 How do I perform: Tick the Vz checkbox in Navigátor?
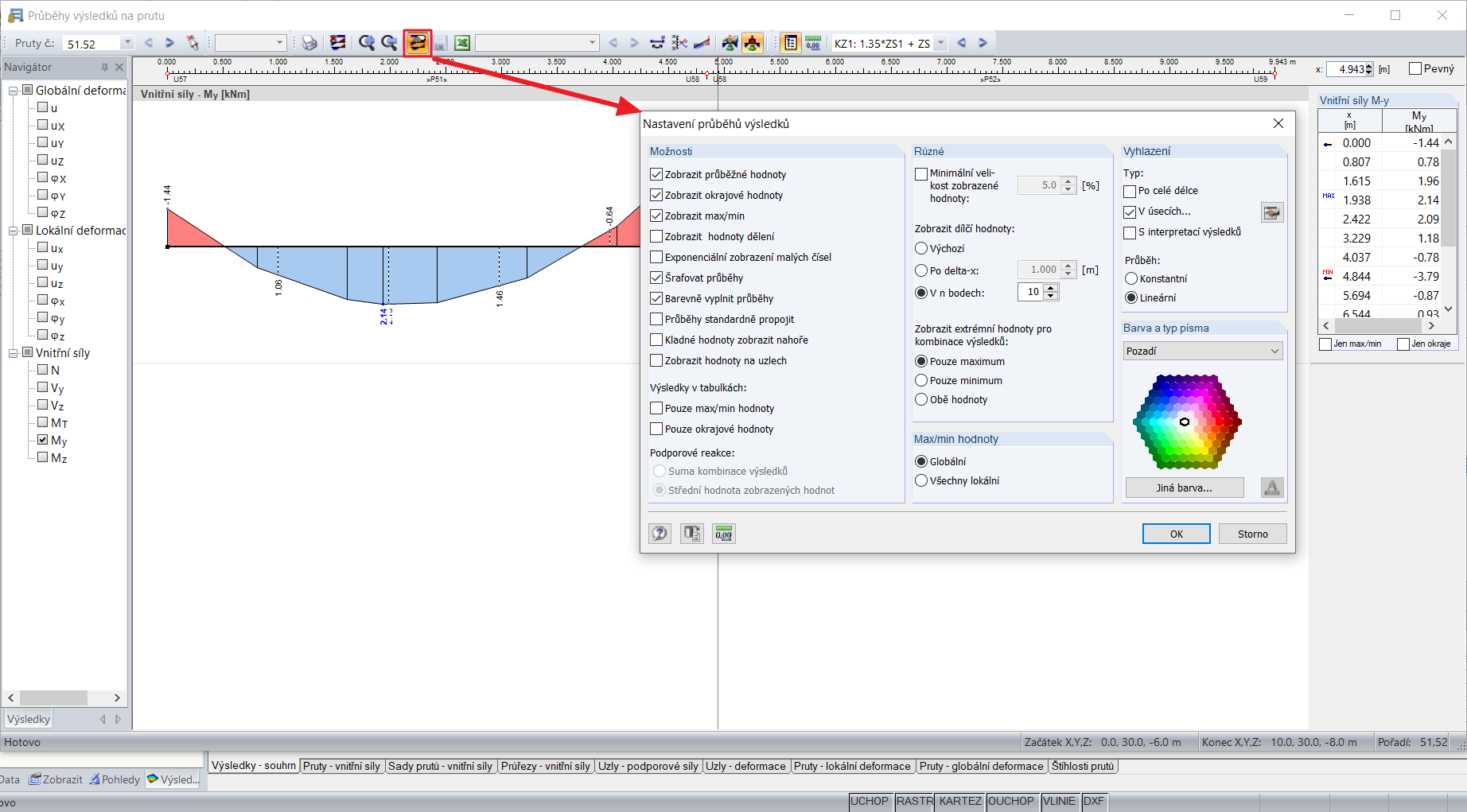pyautogui.click(x=43, y=405)
